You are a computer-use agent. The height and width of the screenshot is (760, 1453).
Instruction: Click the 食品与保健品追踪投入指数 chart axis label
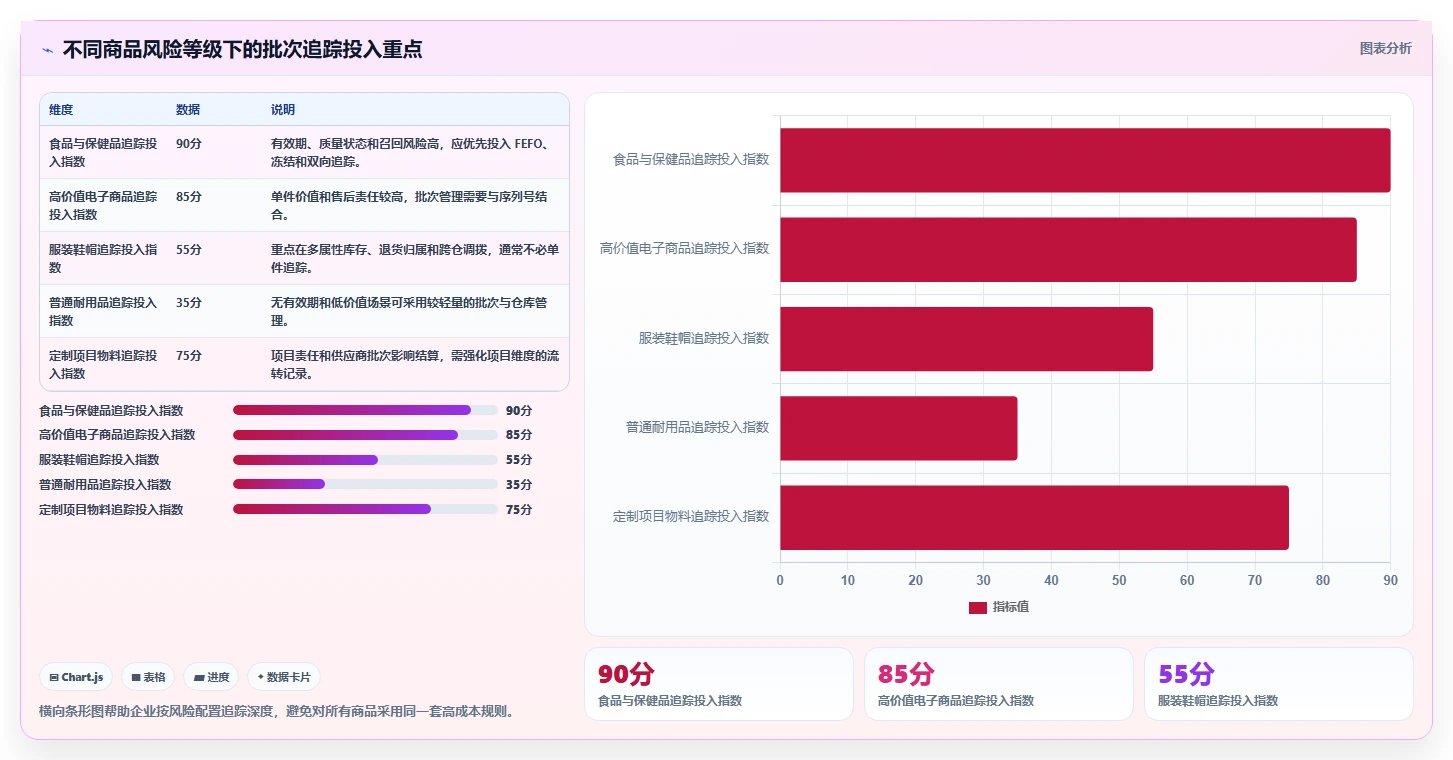coord(691,159)
